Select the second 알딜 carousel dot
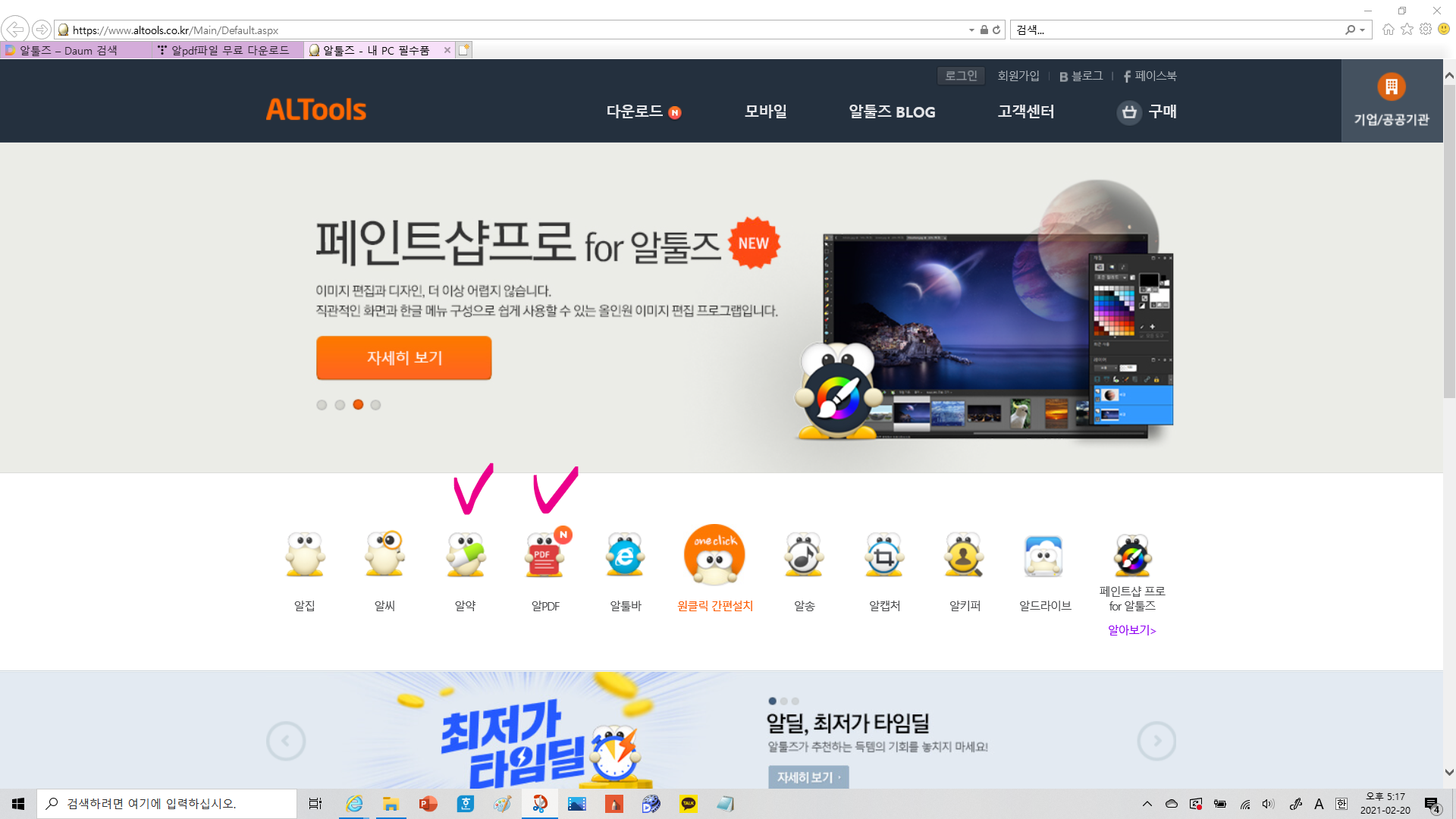 [x=784, y=701]
